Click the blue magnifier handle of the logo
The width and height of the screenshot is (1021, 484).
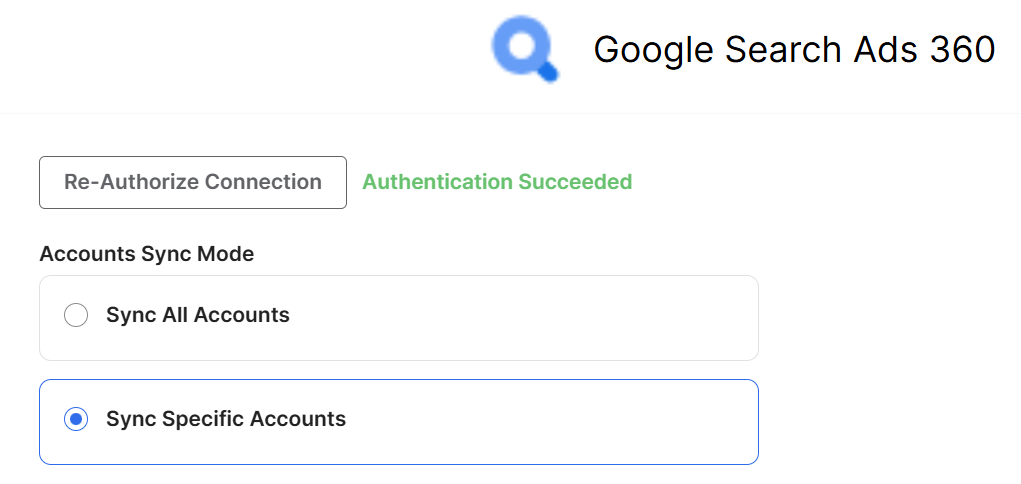[x=548, y=71]
